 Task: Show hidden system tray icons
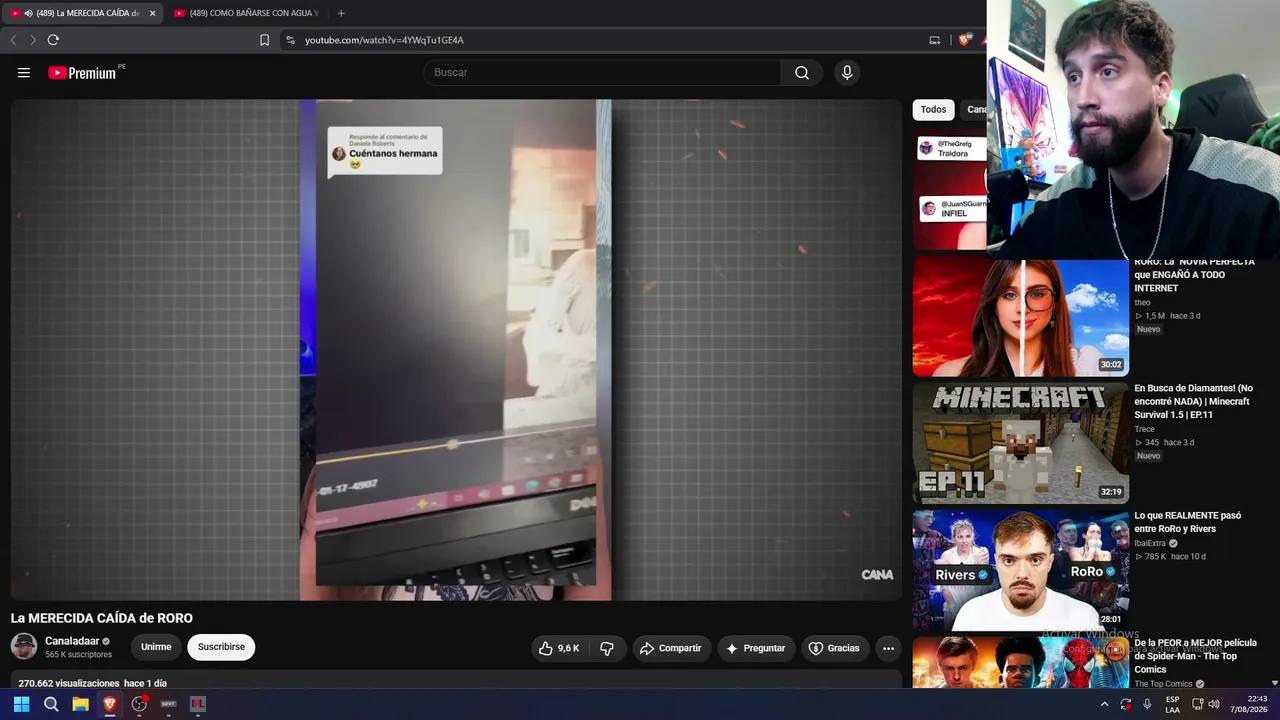tap(1104, 704)
